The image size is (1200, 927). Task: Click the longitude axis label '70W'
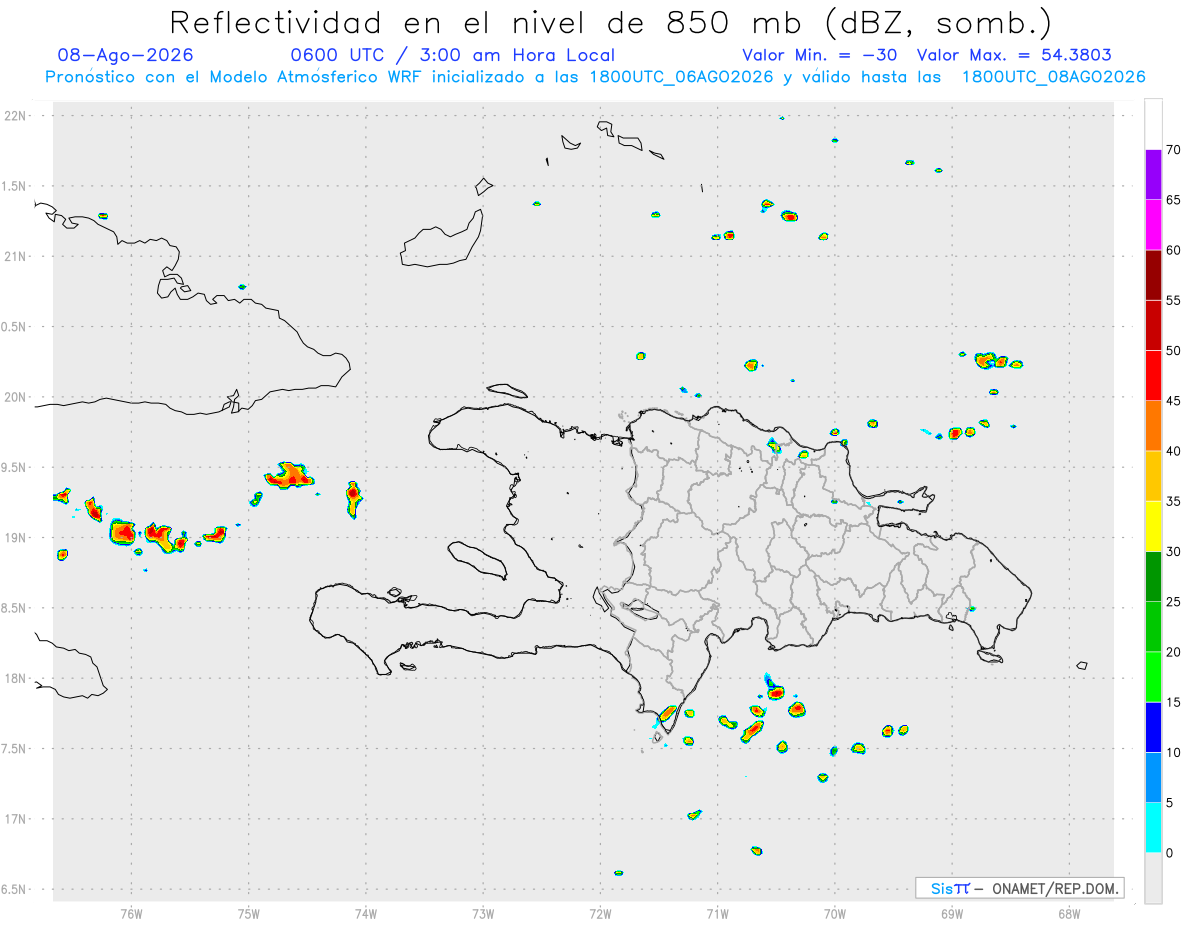(x=835, y=914)
